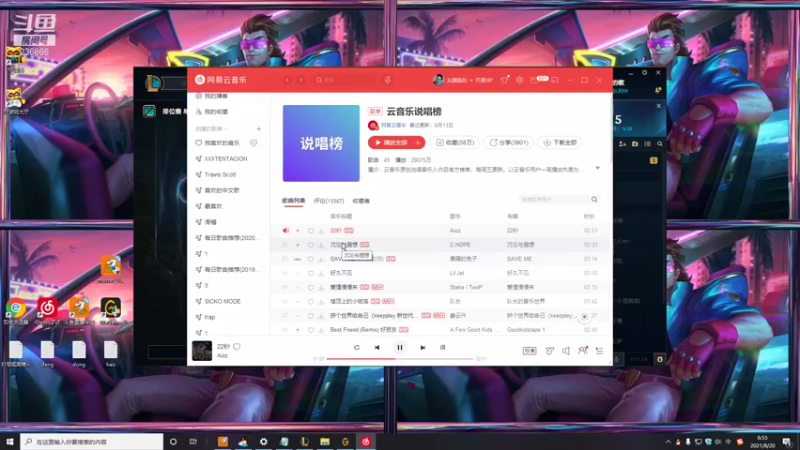Open the MV badge of 爱情慢慢来
This screenshot has height=450, width=800.
point(378,287)
